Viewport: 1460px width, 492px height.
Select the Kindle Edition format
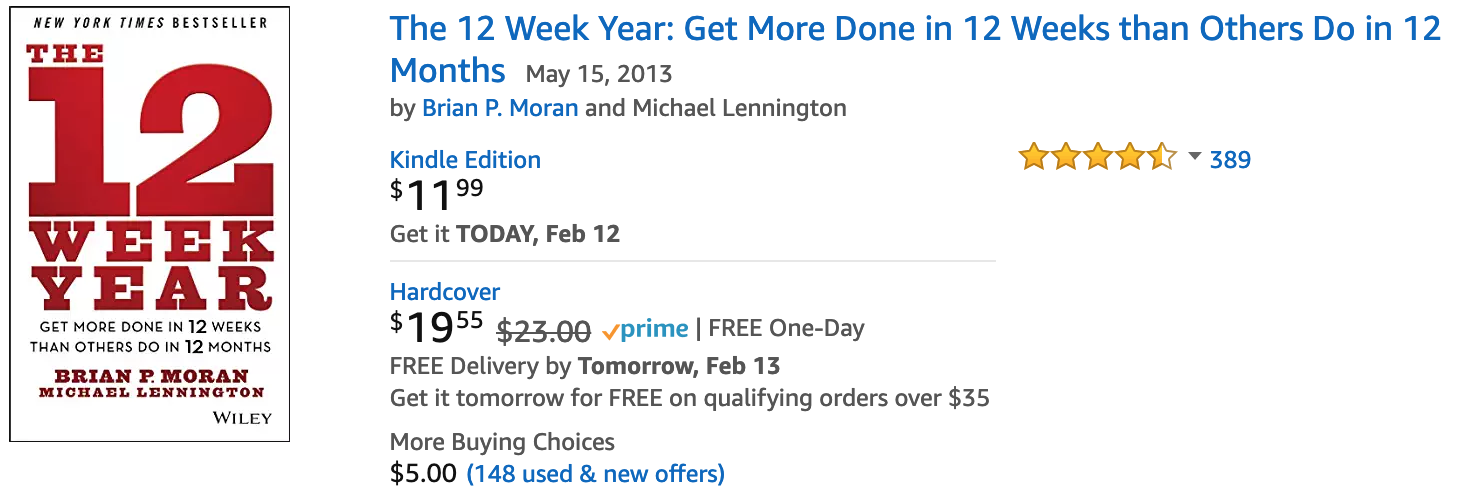point(465,160)
